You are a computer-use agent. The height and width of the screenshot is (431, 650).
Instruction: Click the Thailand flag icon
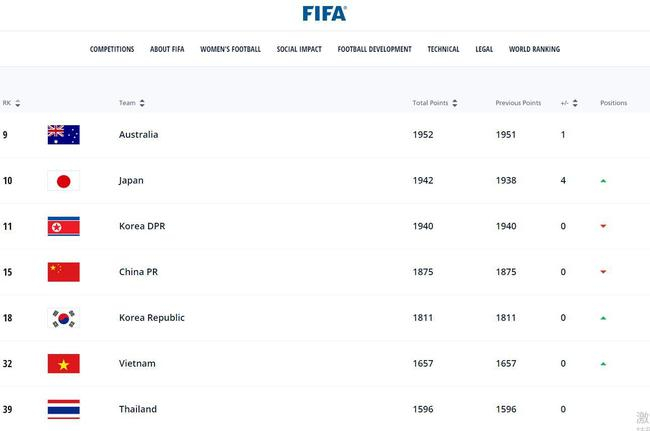63,409
